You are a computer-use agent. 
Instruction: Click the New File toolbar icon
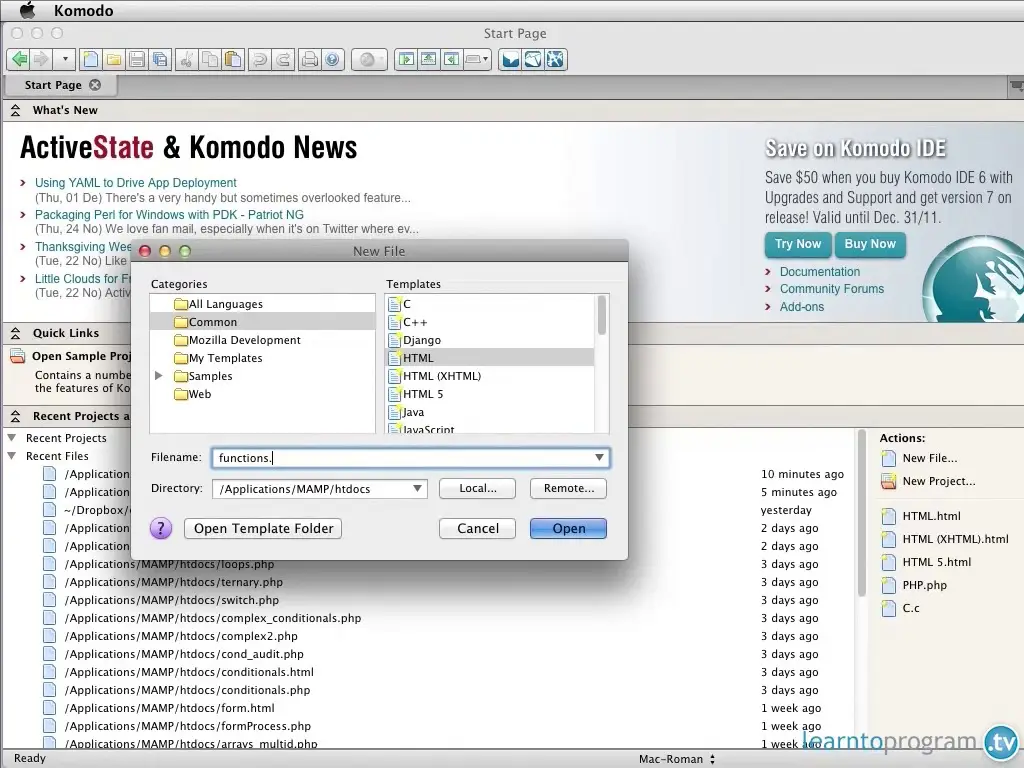tap(91, 59)
